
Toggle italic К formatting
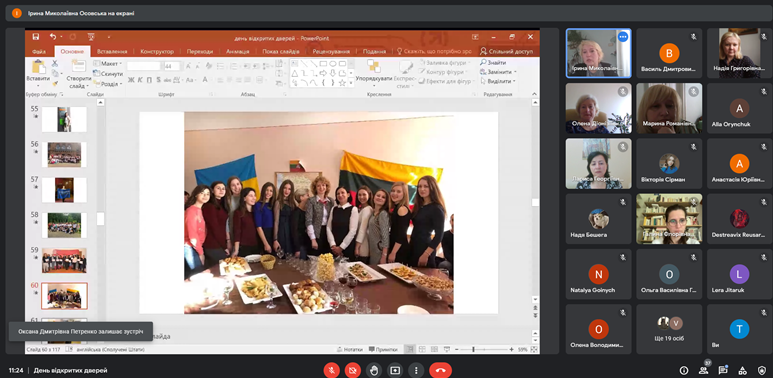click(140, 80)
